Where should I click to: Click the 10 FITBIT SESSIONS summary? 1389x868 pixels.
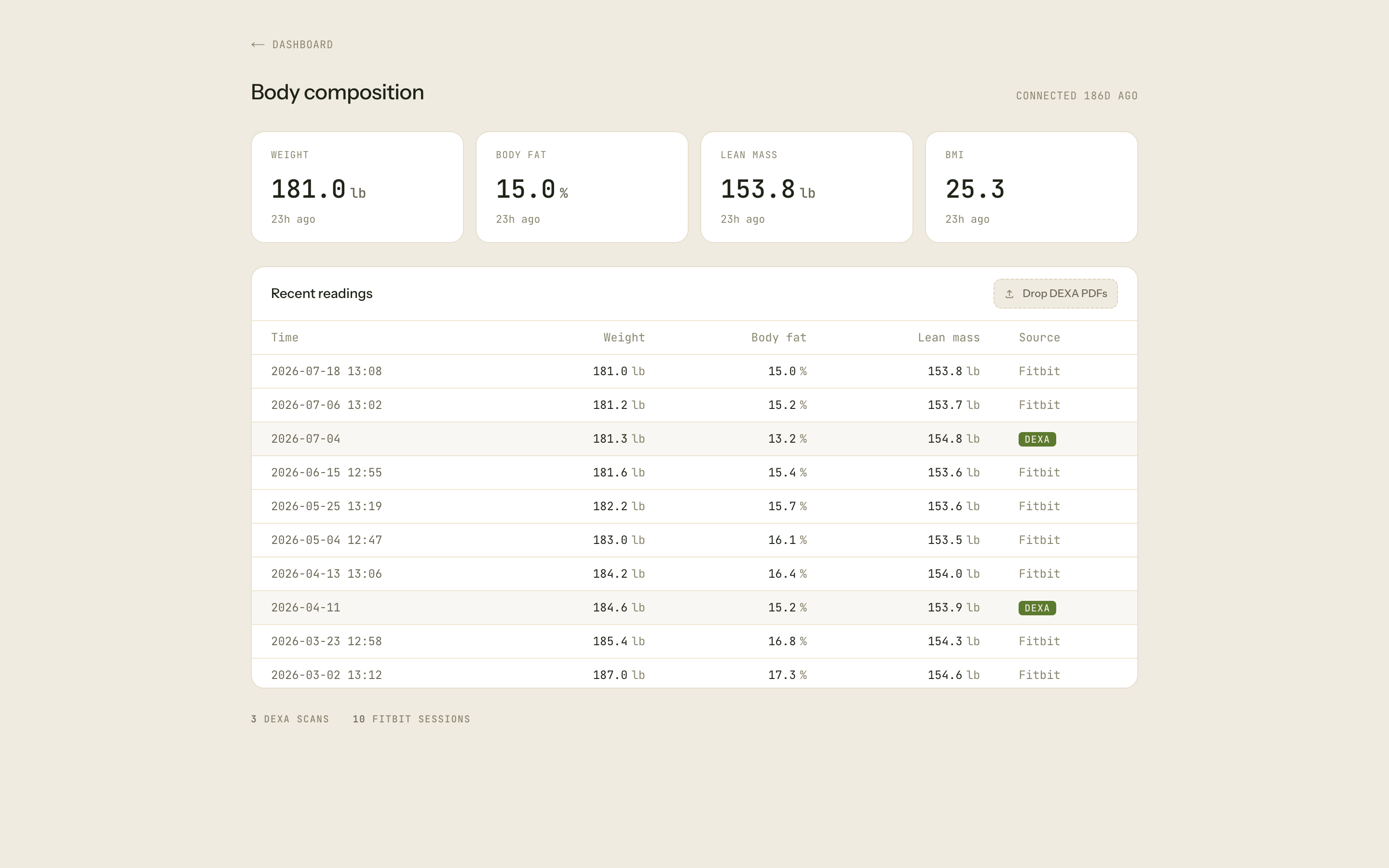[411, 719]
